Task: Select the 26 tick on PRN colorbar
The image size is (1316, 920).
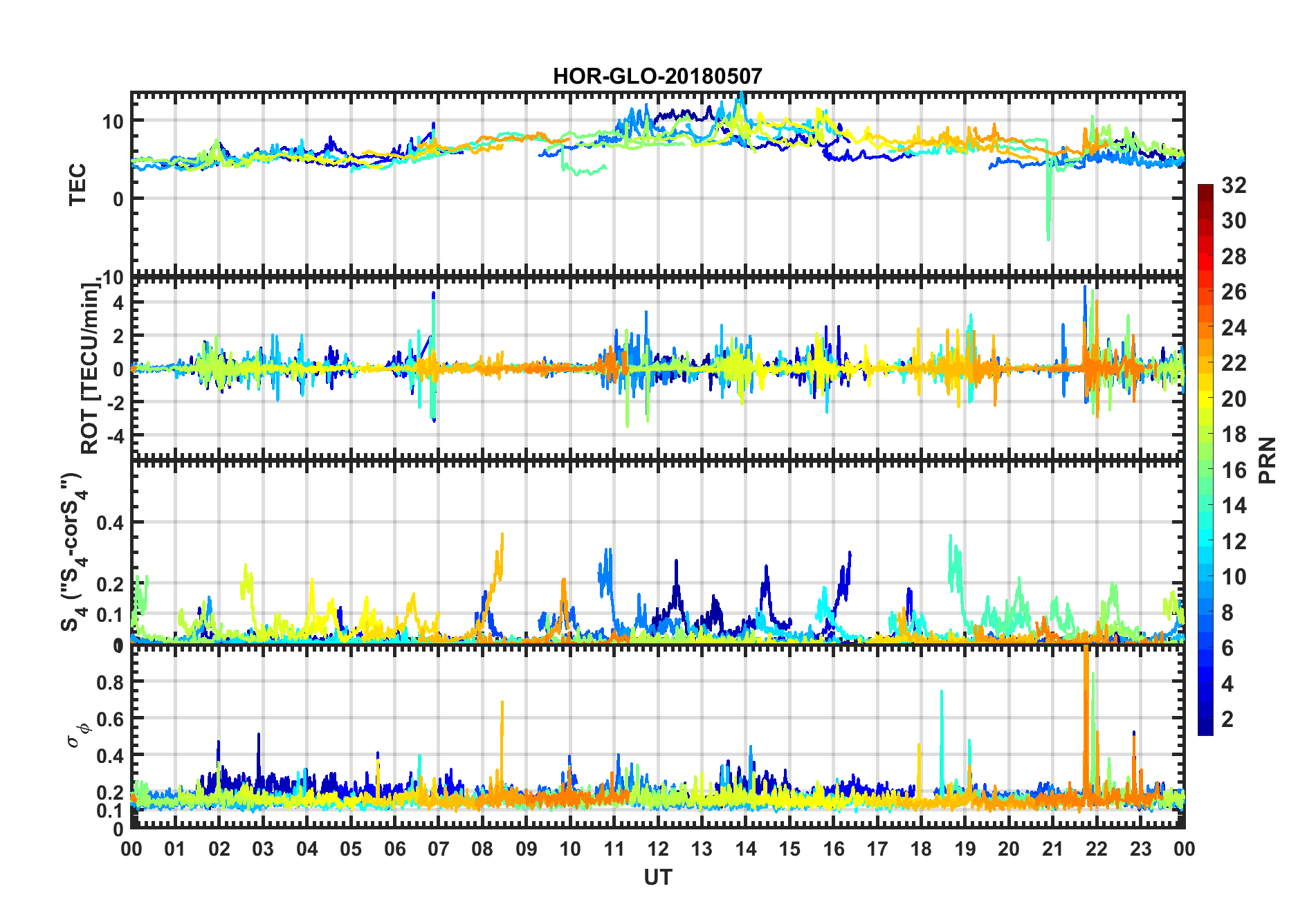Action: (1234, 292)
